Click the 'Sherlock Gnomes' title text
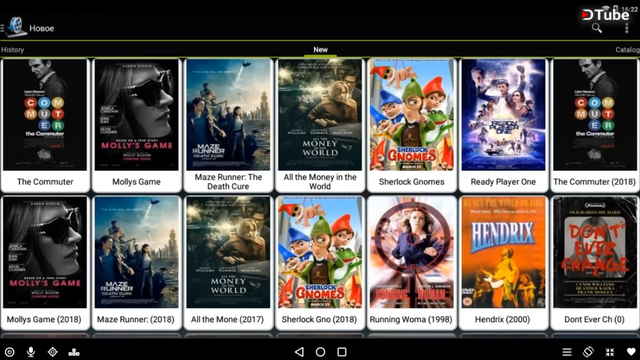Screen dimensions: 640x360 [x=411, y=182]
